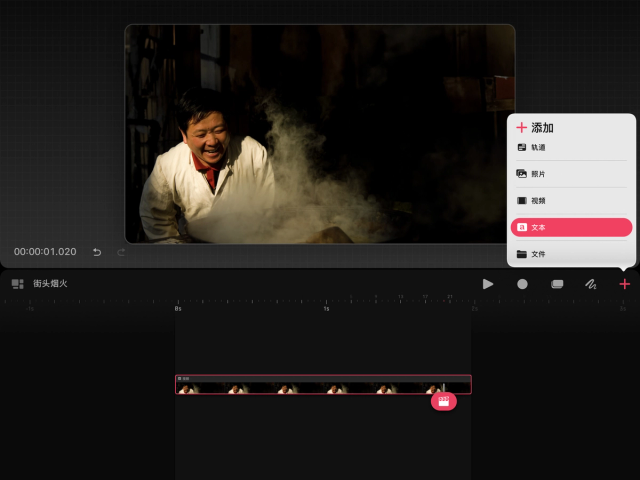Click the red clapperboard playhead button

[x=444, y=402]
